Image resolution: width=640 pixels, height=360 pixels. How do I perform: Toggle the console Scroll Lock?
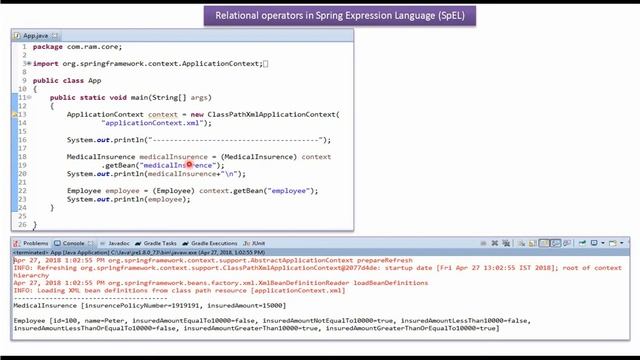533,243
